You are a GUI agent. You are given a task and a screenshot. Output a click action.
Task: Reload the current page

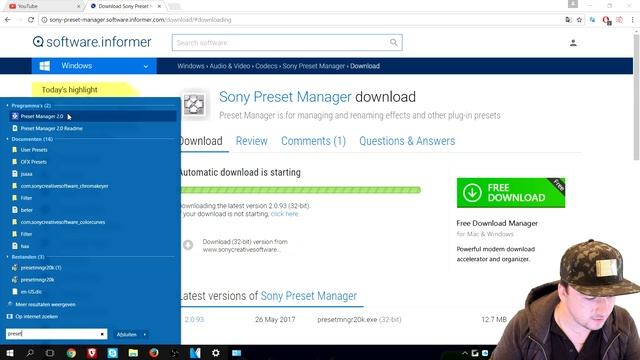tap(31, 20)
